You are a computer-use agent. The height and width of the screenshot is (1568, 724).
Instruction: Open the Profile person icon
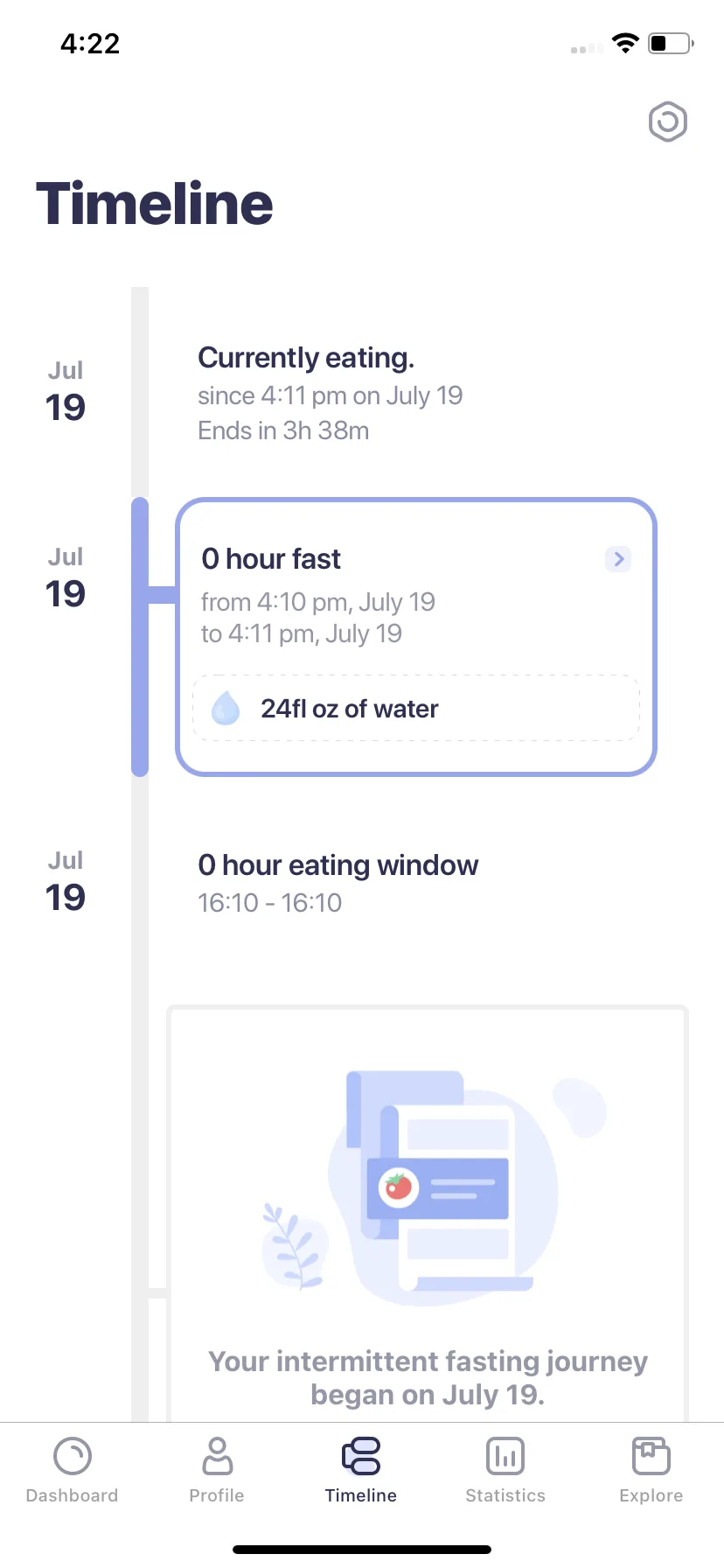(217, 1456)
